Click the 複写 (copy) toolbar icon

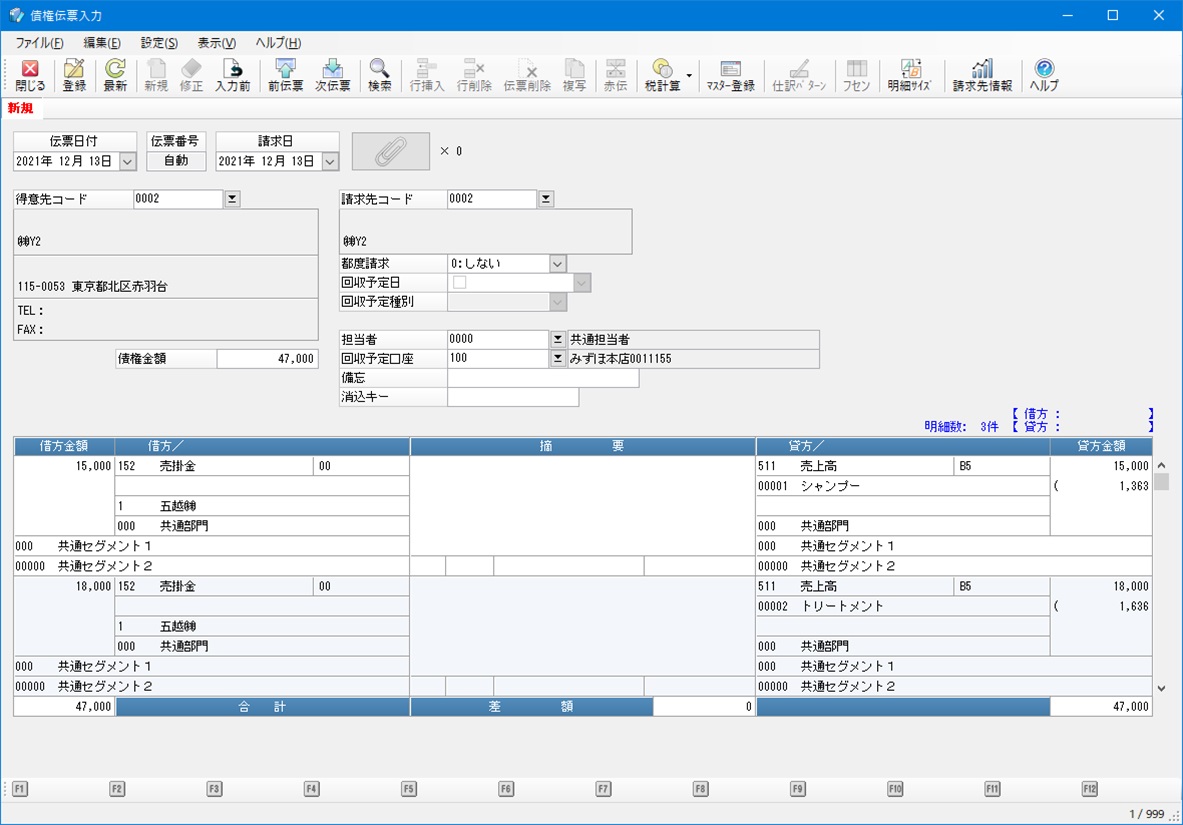click(x=574, y=75)
